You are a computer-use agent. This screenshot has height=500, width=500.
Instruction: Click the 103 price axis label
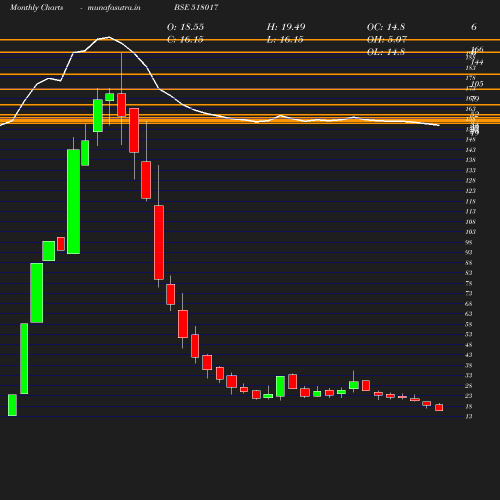tap(470, 232)
